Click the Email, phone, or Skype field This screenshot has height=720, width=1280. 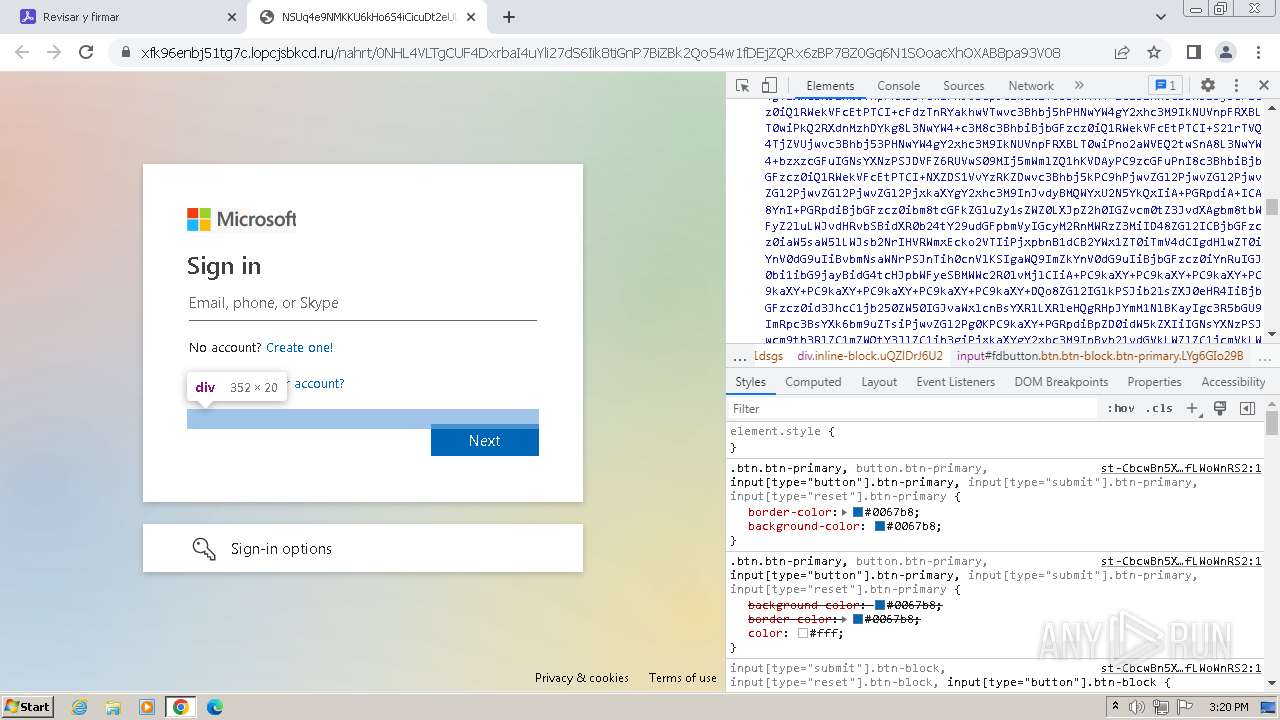362,303
